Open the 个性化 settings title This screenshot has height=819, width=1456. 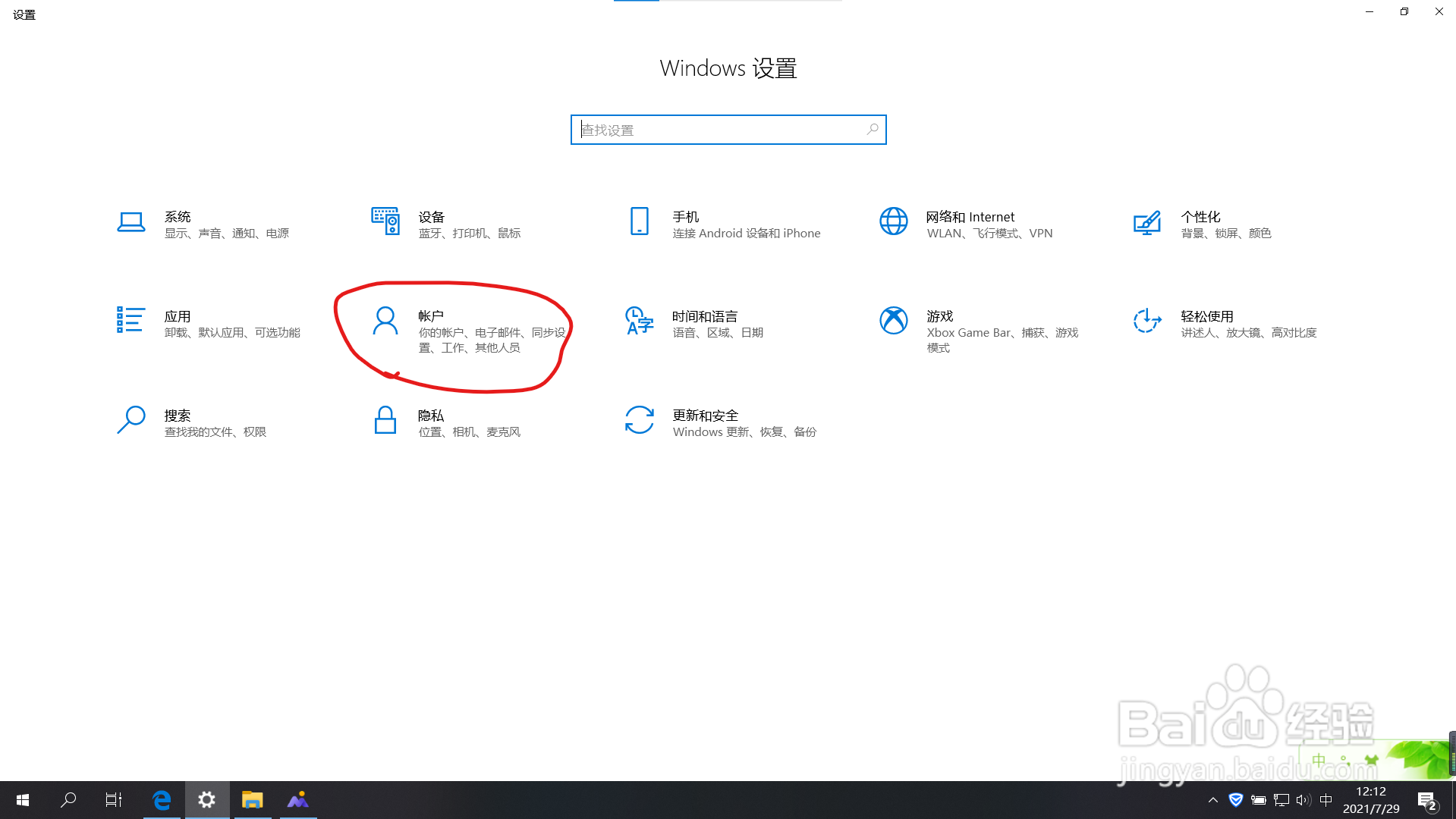point(1200,217)
